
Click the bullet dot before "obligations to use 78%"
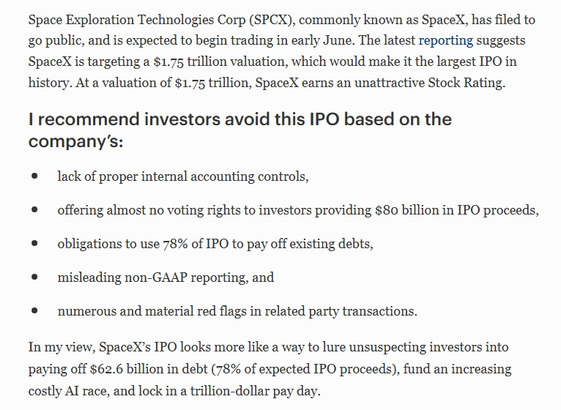35,243
